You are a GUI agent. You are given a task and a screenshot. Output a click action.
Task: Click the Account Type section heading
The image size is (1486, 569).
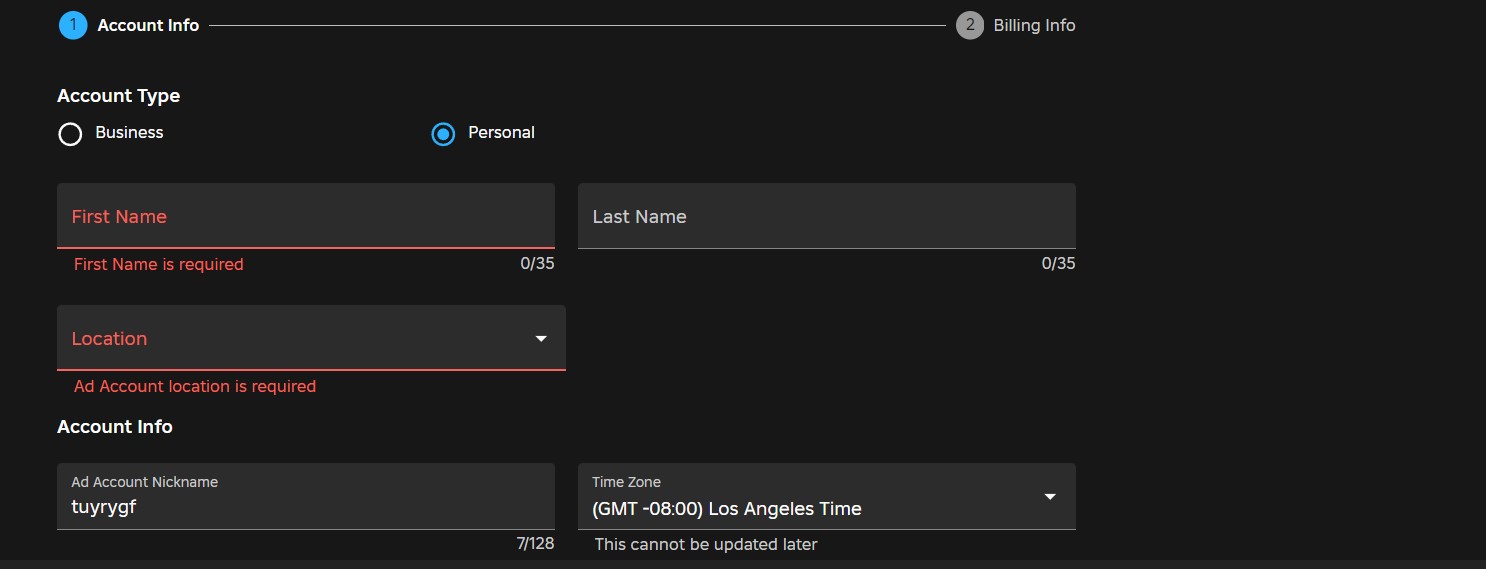point(119,96)
